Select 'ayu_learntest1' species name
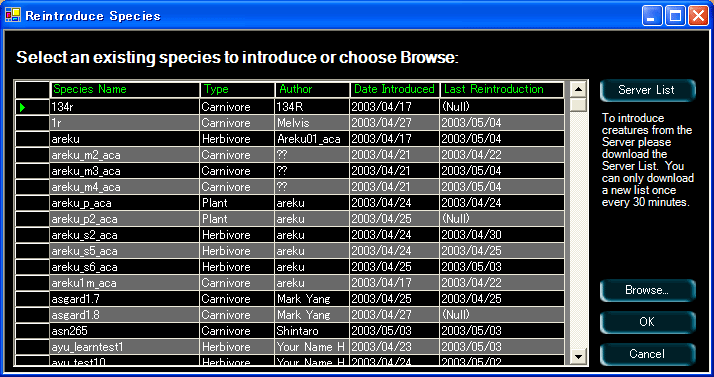Screen dimensions: 714x377 pos(125,347)
